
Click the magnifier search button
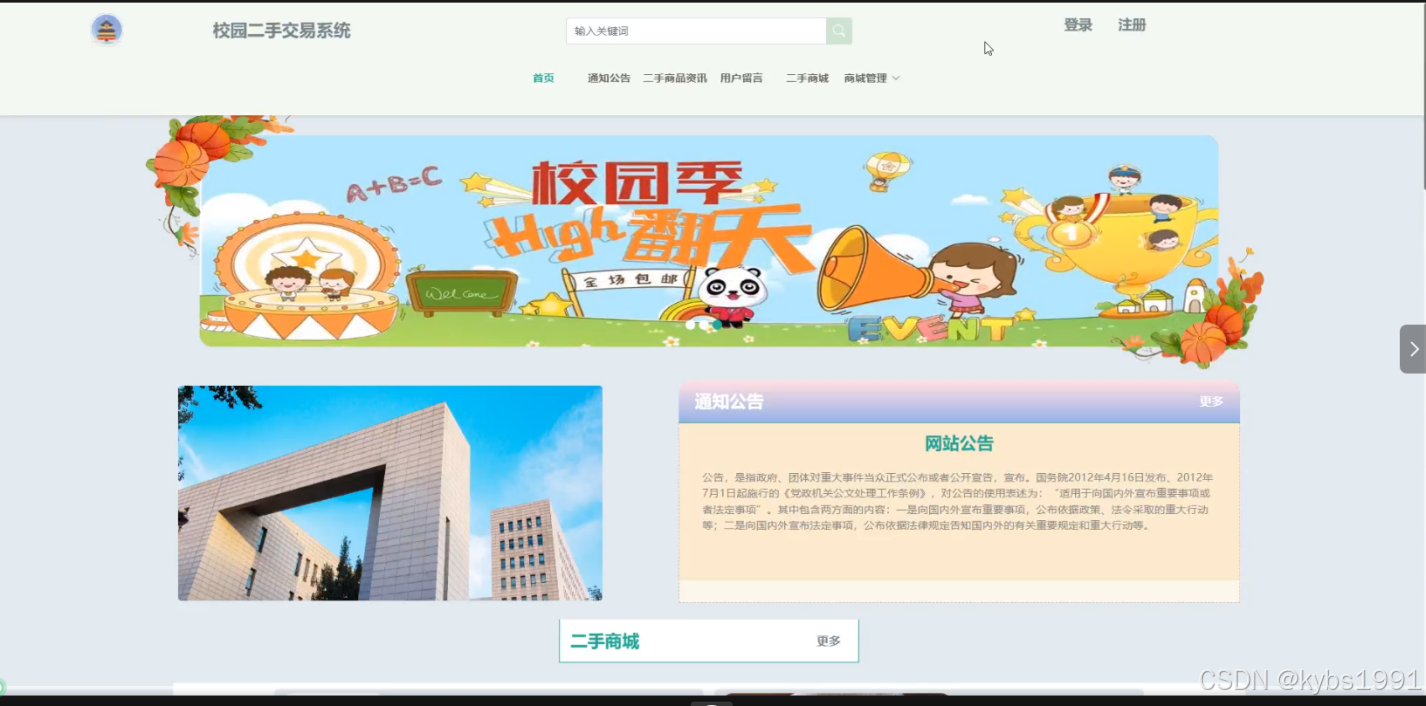point(839,31)
